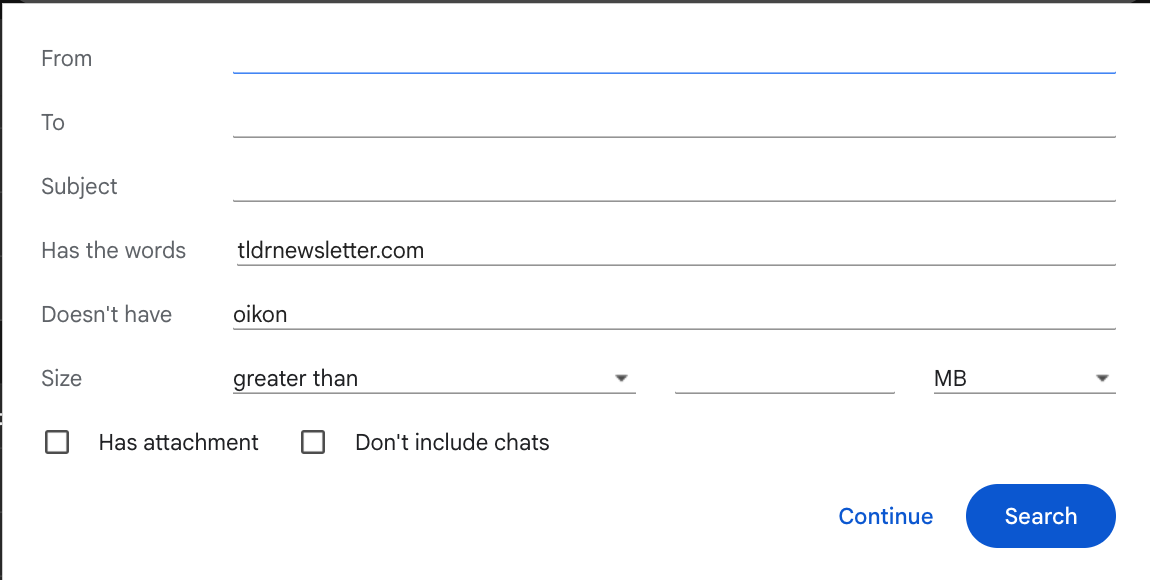Click the empty size value field
The height and width of the screenshot is (580, 1150).
tap(785, 378)
